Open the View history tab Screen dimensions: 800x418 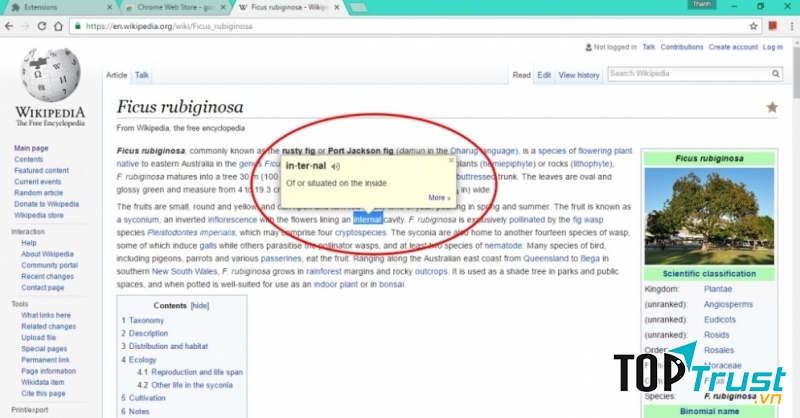tap(579, 75)
